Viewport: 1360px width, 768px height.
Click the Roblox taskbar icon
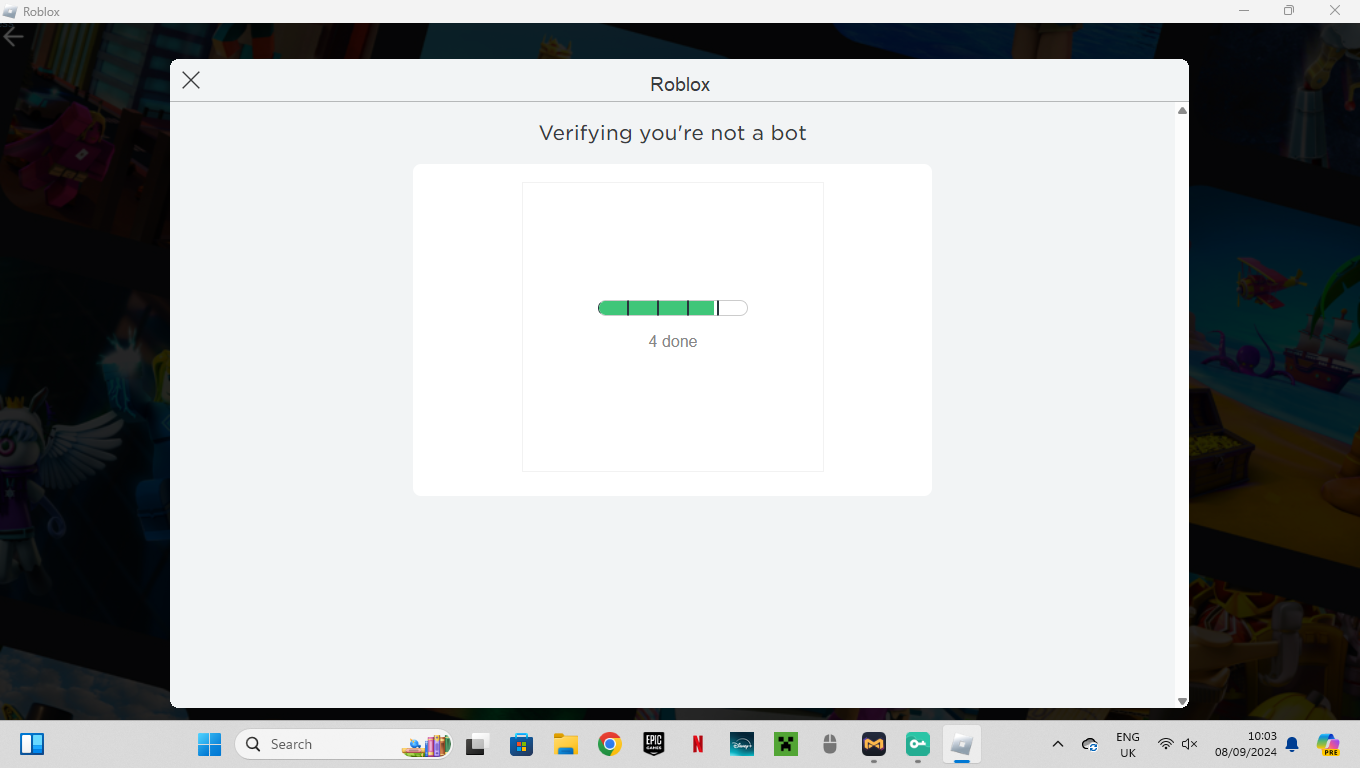pos(962,744)
